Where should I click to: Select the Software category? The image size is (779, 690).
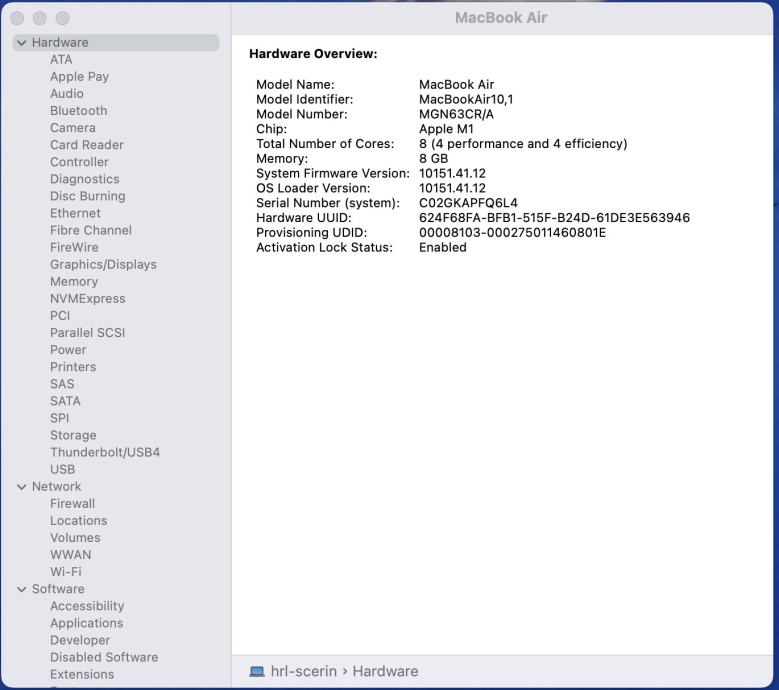pyautogui.click(x=58, y=589)
